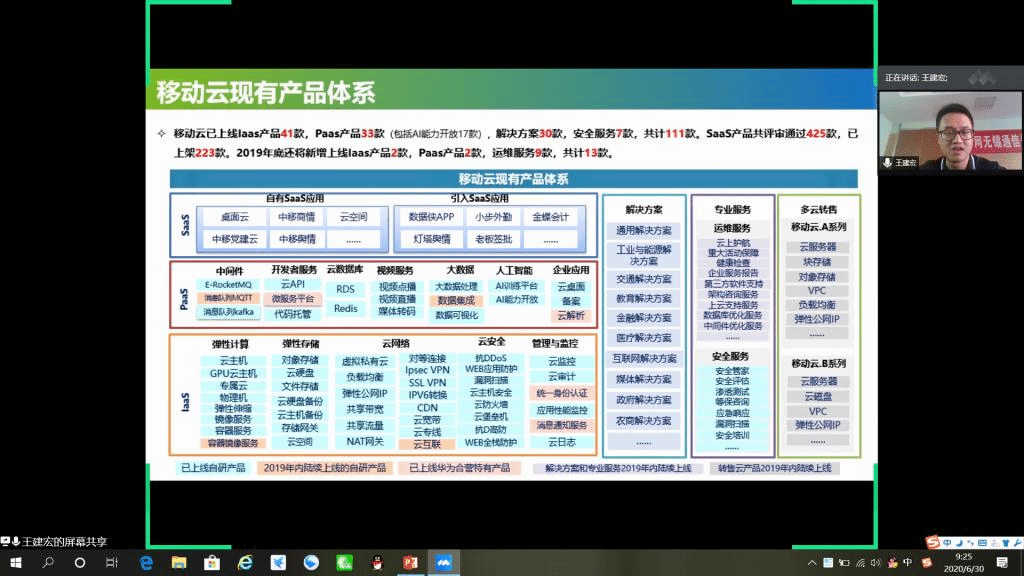Open the QQ penguin taskbar icon
Screen dimensions: 1024x576
click(x=376, y=563)
